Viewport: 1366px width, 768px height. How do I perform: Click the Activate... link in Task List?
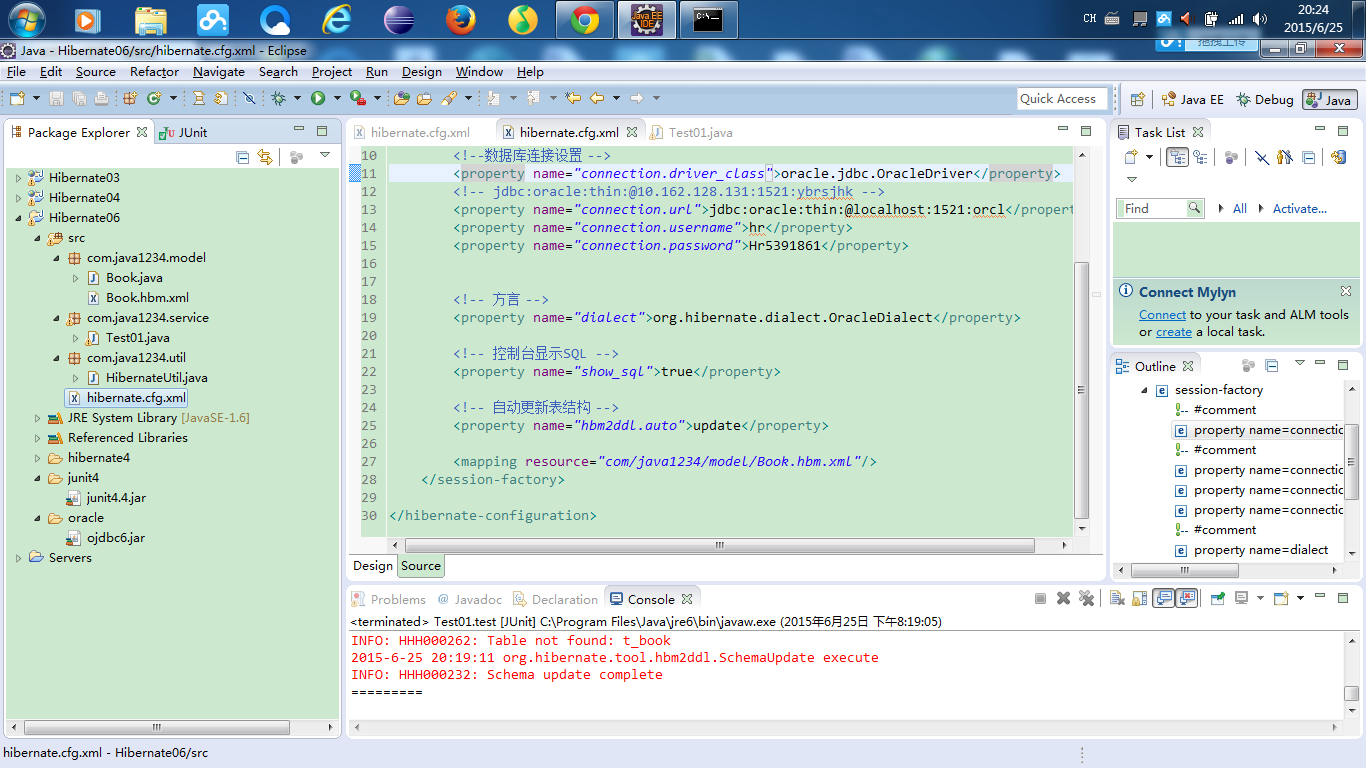[1300, 208]
